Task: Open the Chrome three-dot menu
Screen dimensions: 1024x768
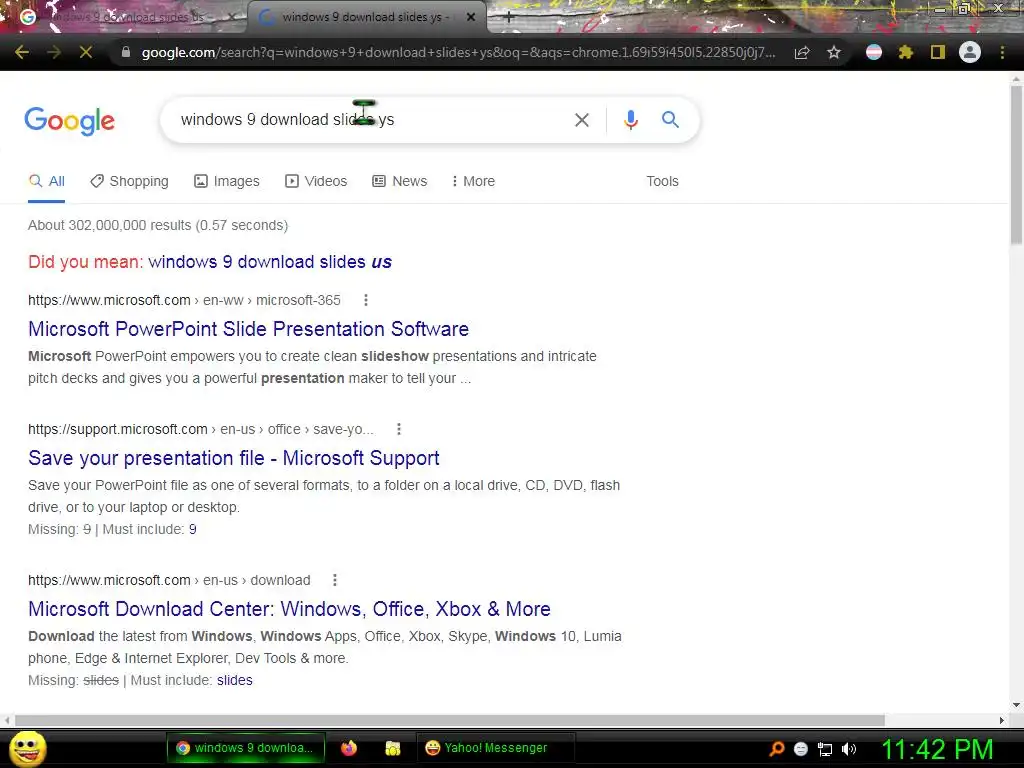Action: (x=1002, y=52)
